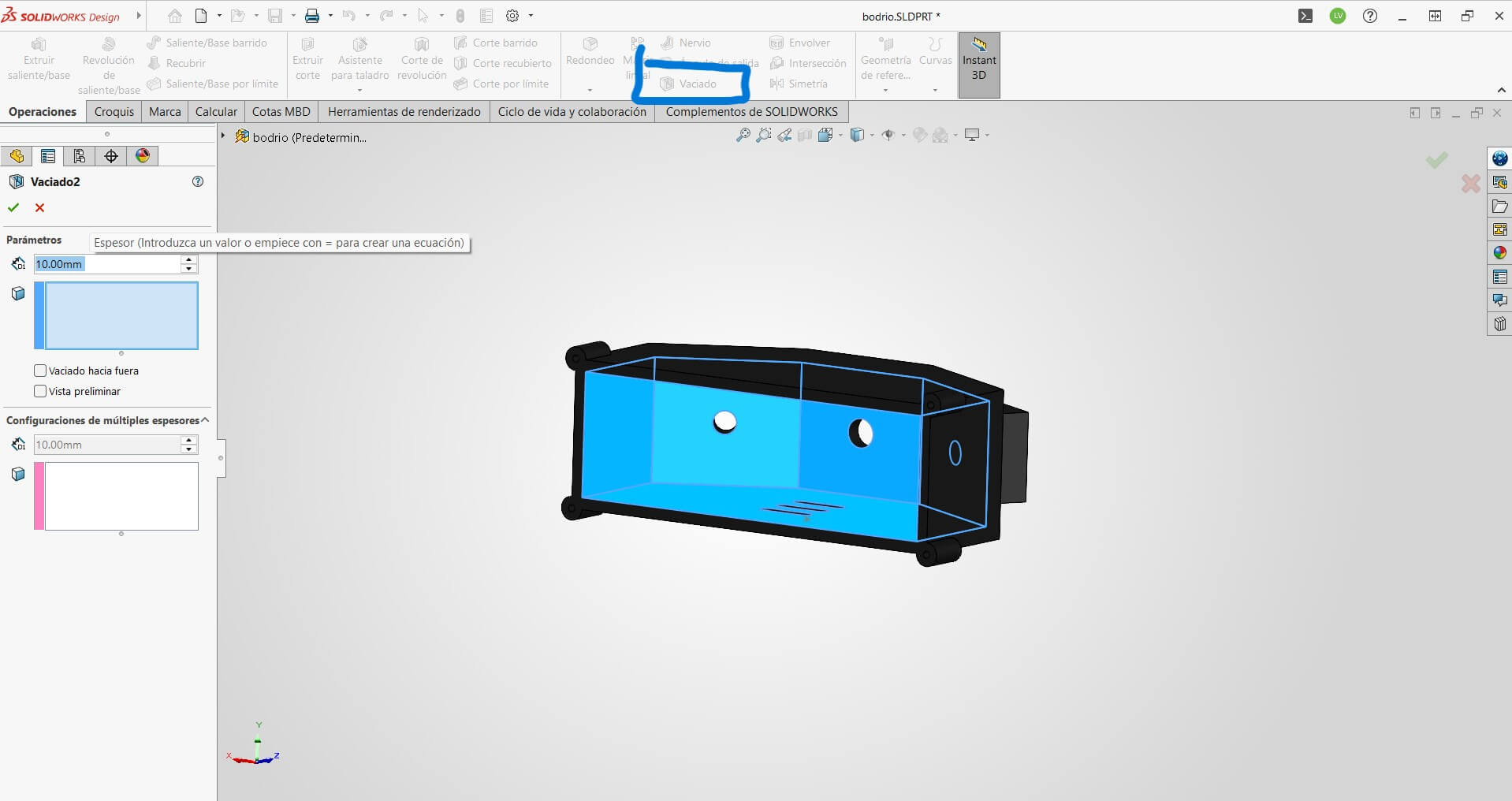Switch to the Operaciones tab

pyautogui.click(x=43, y=112)
